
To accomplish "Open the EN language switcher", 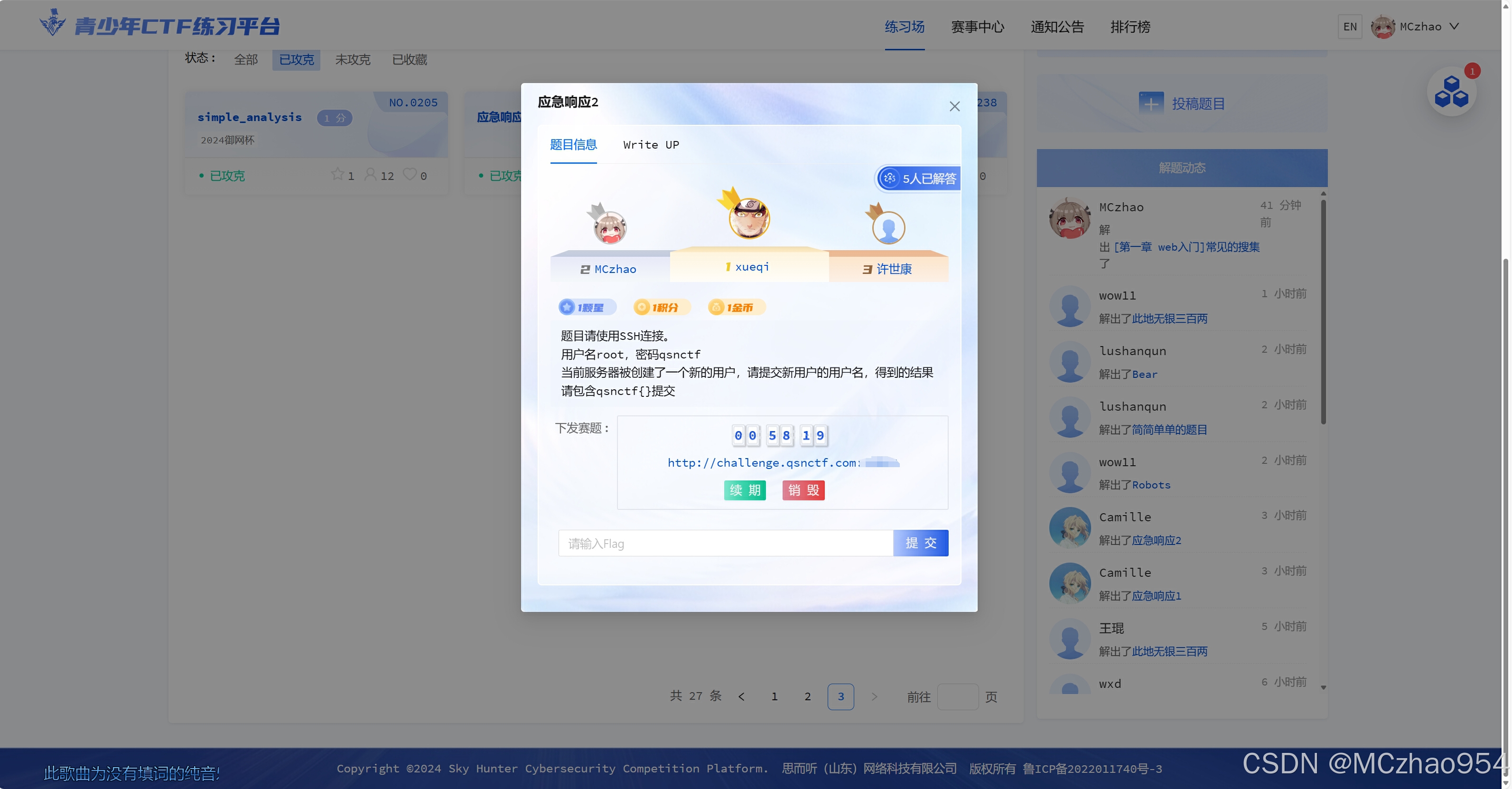I will coord(1350,27).
